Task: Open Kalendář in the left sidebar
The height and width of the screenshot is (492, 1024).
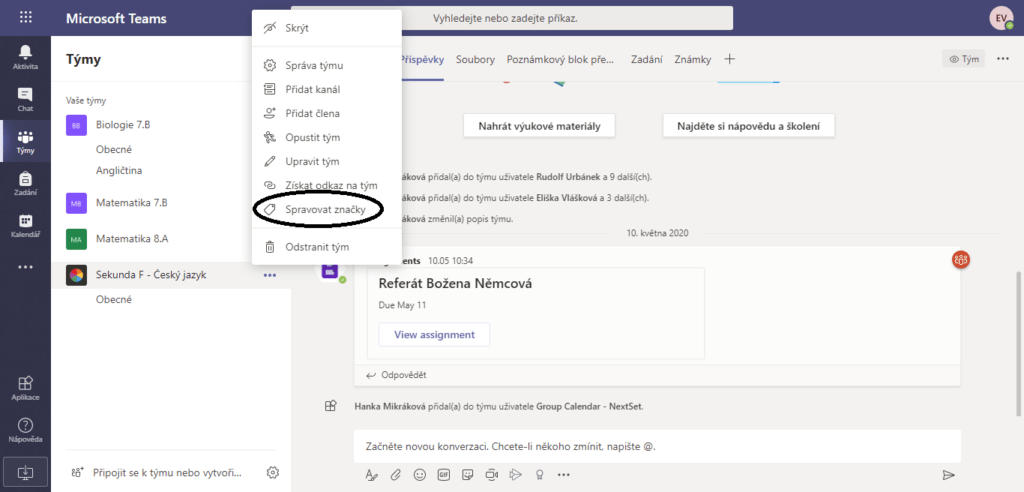Action: pyautogui.click(x=25, y=226)
